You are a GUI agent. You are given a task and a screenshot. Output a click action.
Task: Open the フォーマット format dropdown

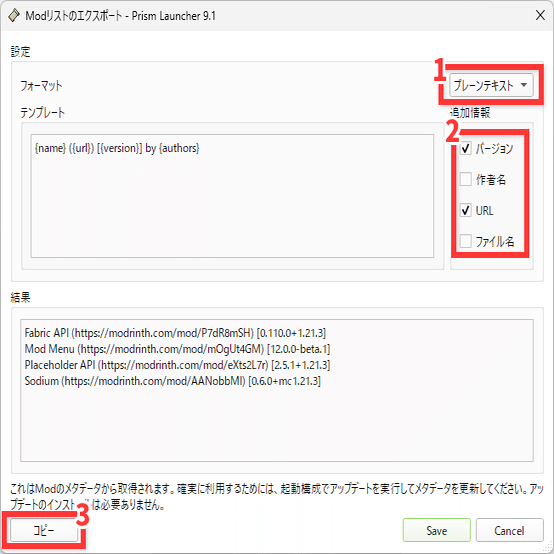491,85
